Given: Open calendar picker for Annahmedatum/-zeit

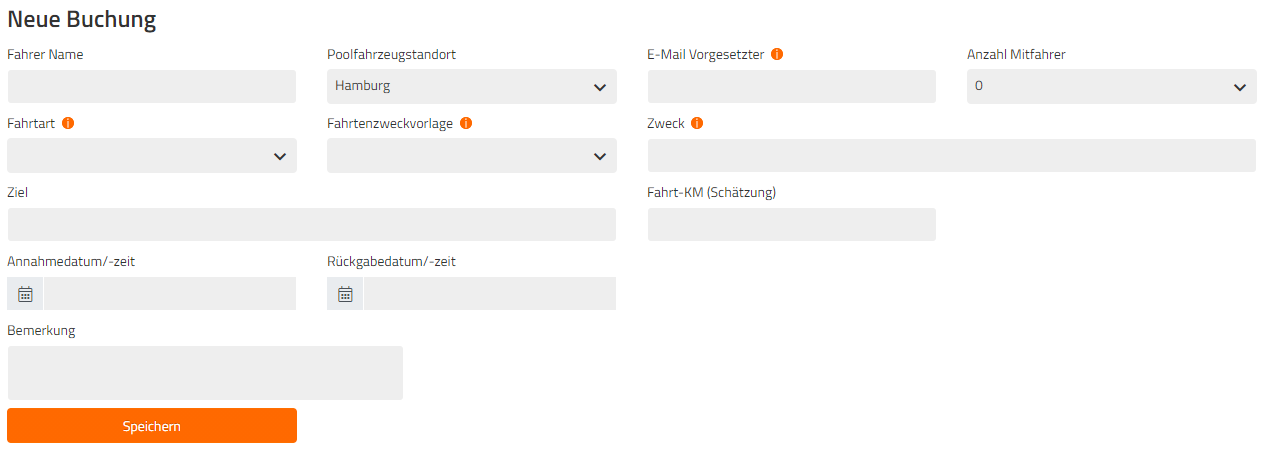Looking at the screenshot, I should tap(25, 294).
